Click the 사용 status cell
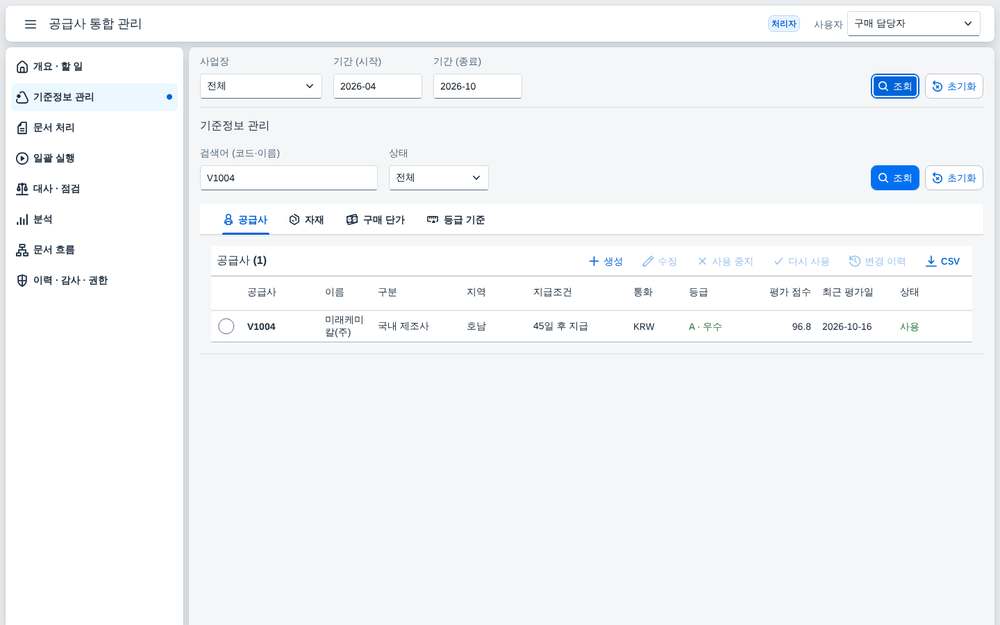The height and width of the screenshot is (625, 1000). [x=909, y=327]
